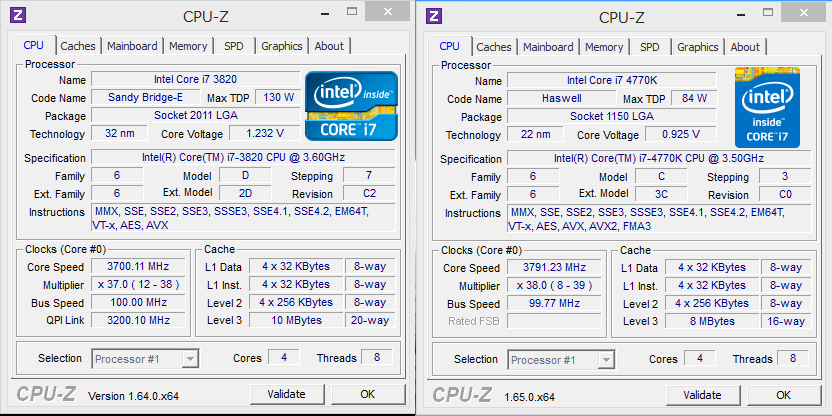
Task: Click the 16-way Level 3 associativity value
Action: (786, 321)
